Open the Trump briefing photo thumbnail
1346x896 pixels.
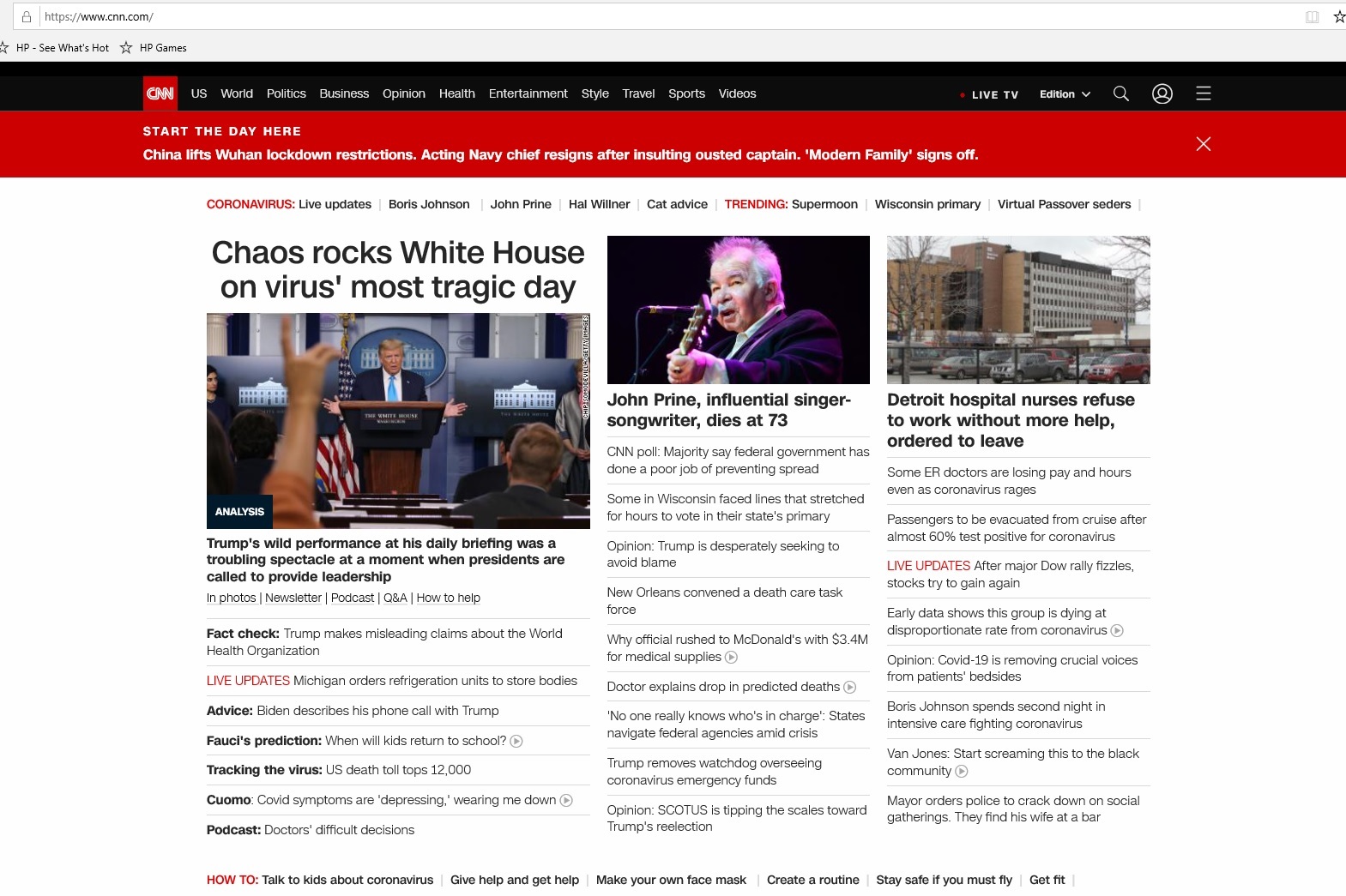398,421
